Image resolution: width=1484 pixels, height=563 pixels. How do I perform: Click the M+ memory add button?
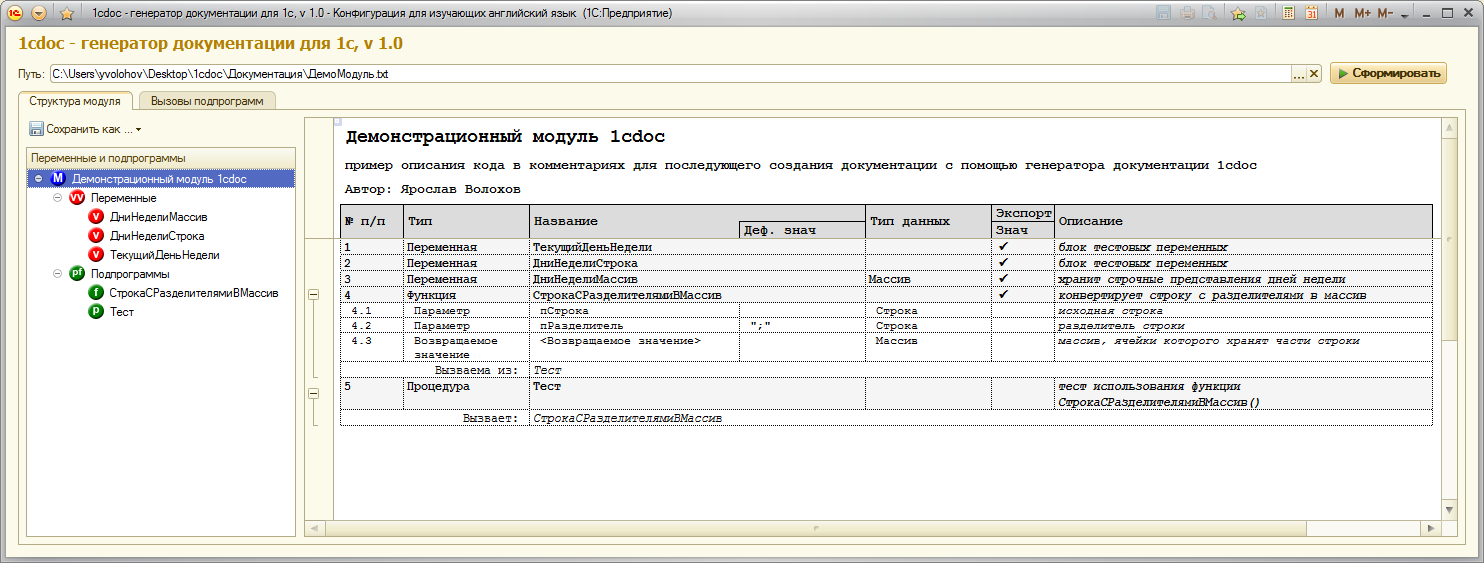pos(1362,14)
